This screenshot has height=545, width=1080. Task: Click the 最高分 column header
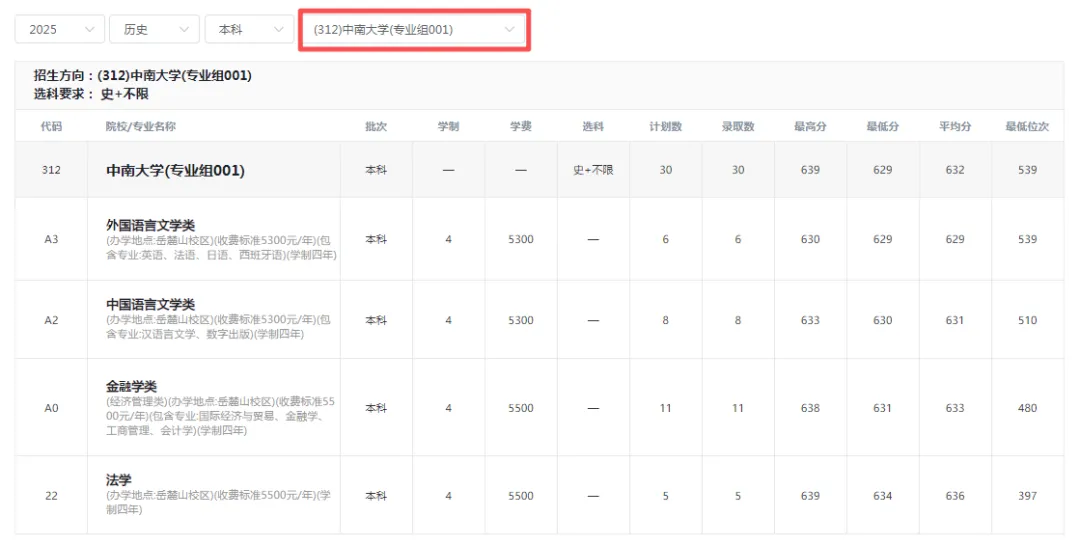pyautogui.click(x=810, y=126)
